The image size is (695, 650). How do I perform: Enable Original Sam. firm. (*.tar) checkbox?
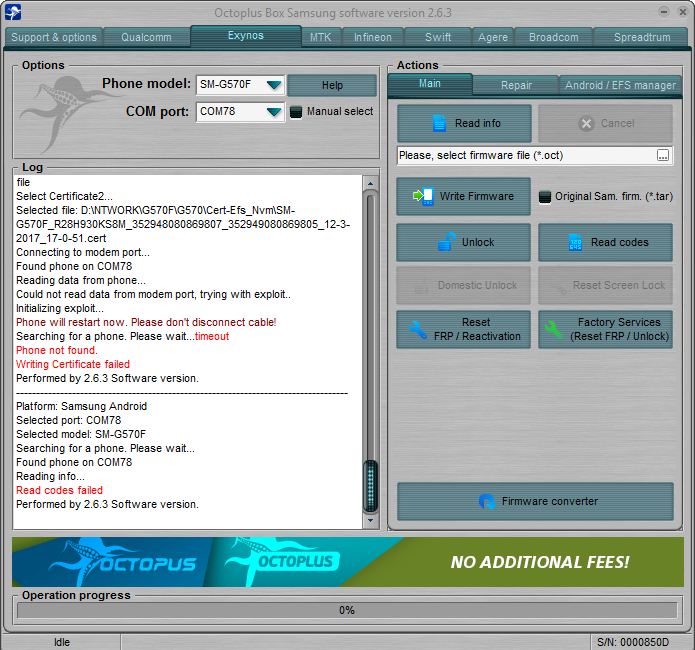(545, 196)
